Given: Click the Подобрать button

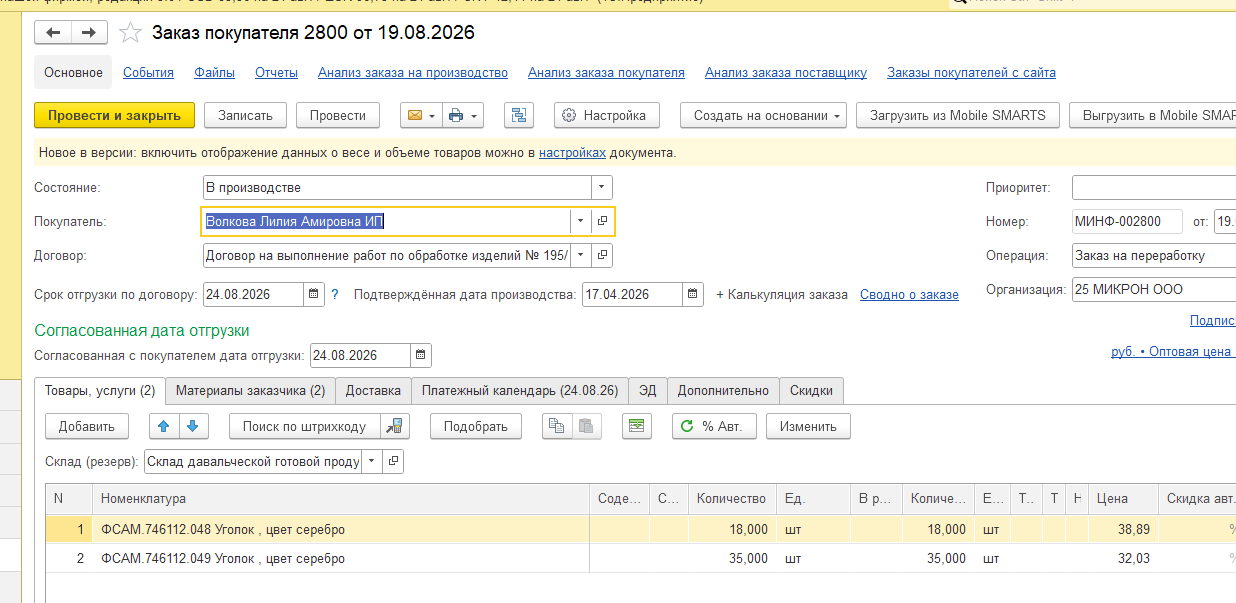Looking at the screenshot, I should point(476,426).
